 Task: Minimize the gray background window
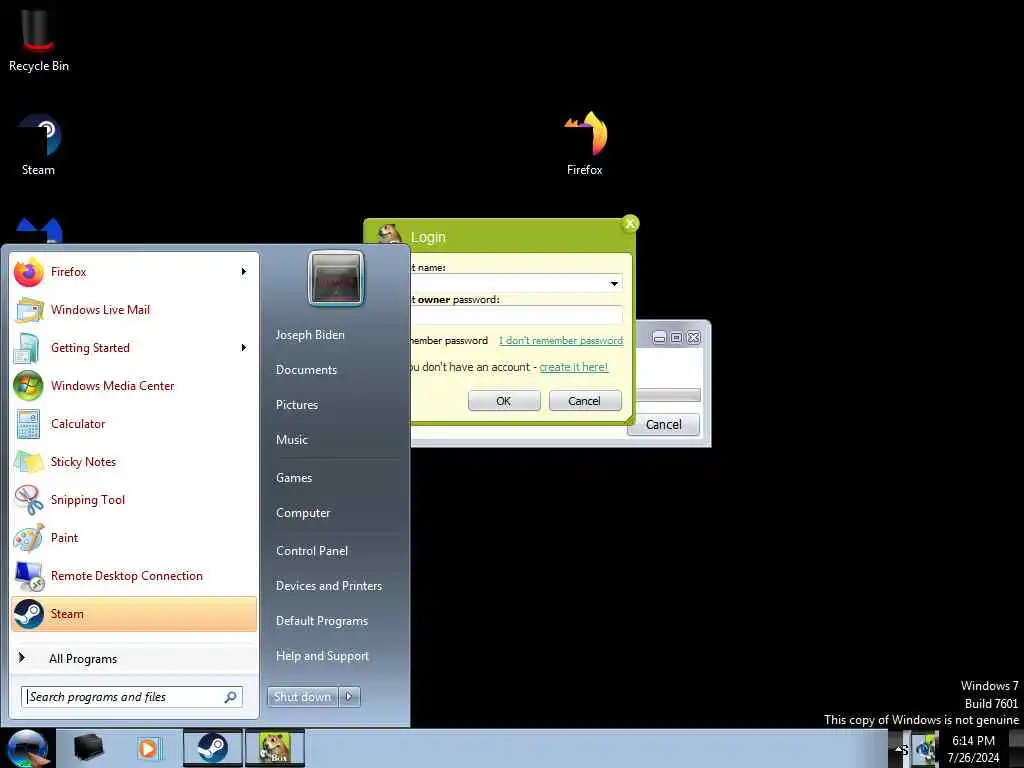[660, 338]
